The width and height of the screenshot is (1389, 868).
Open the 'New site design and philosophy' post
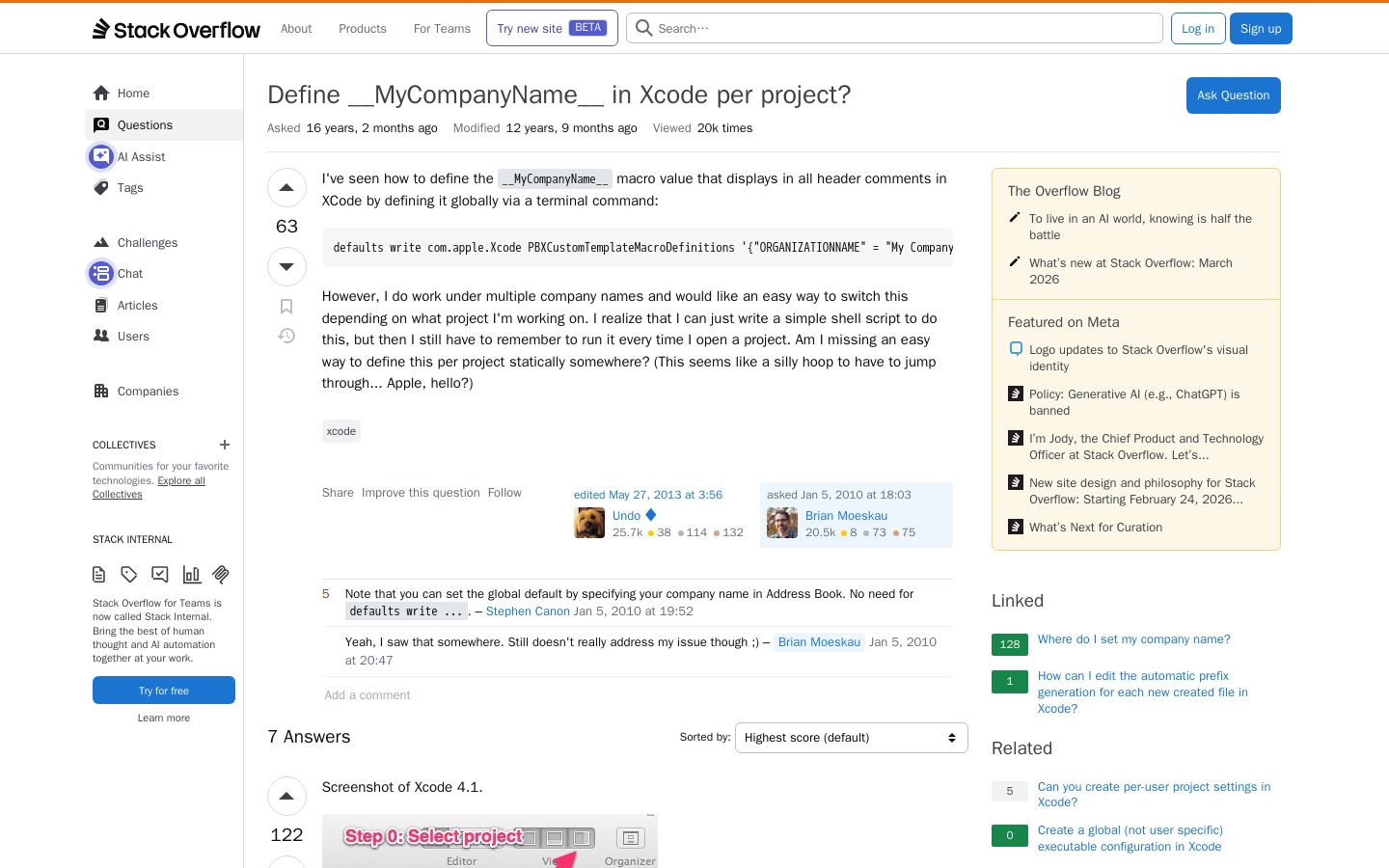click(x=1142, y=491)
